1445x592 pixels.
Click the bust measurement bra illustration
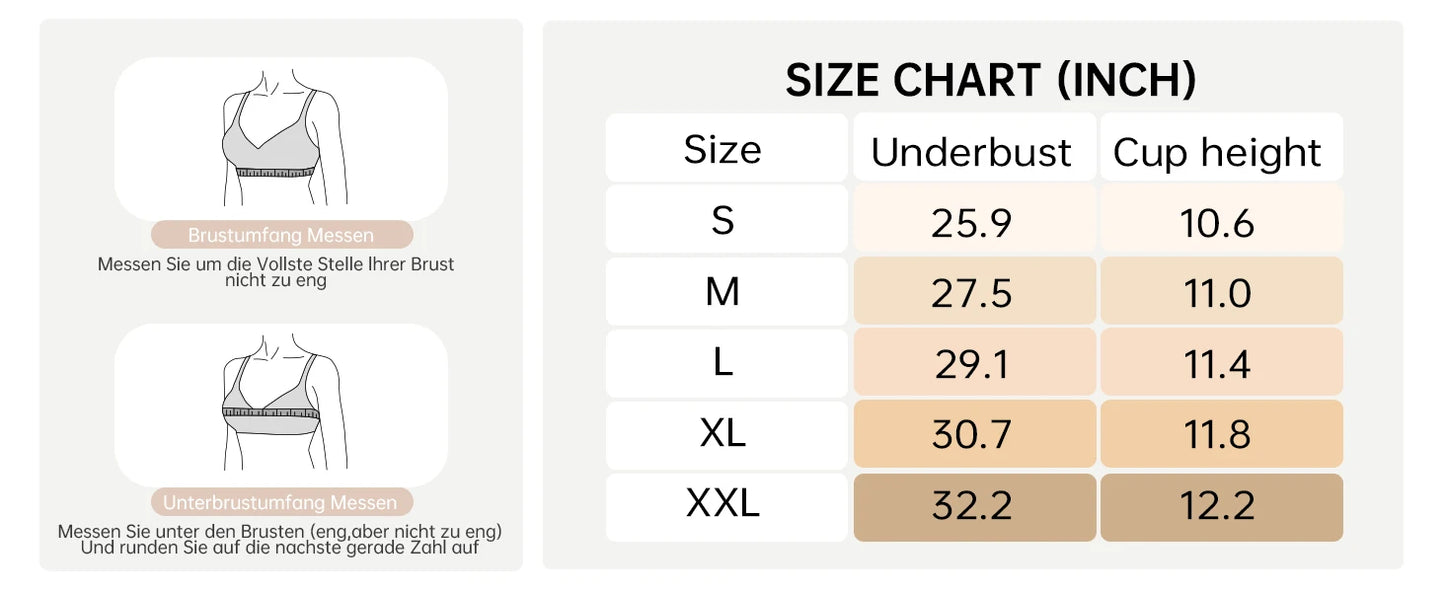click(280, 138)
